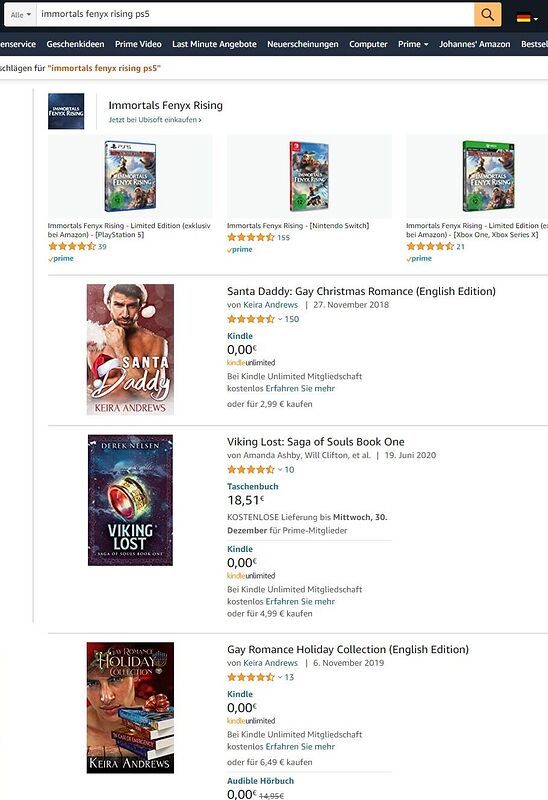Open Neuerscheinungen in the nav bar

click(303, 44)
